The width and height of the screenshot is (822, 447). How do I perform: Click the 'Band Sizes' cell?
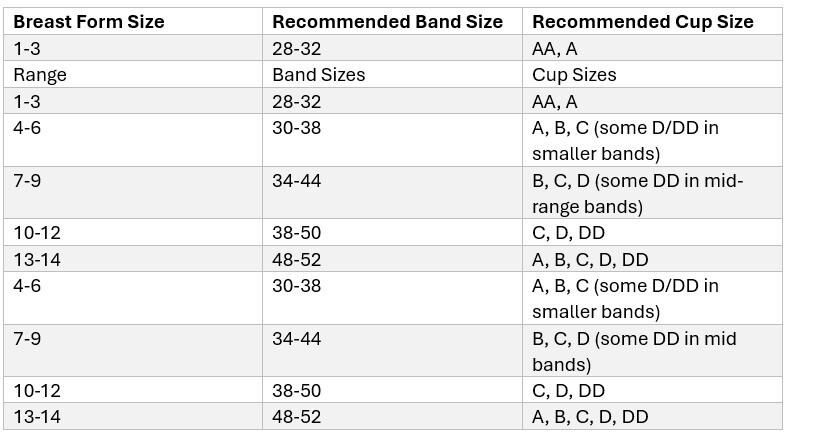click(392, 74)
